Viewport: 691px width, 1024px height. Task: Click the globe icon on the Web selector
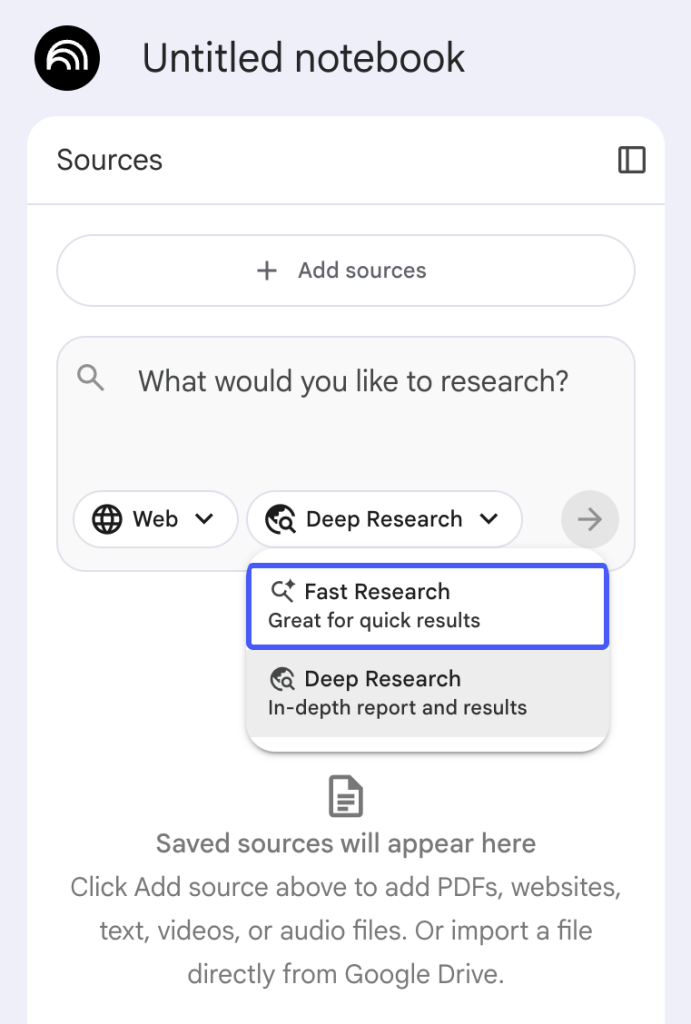pos(107,519)
